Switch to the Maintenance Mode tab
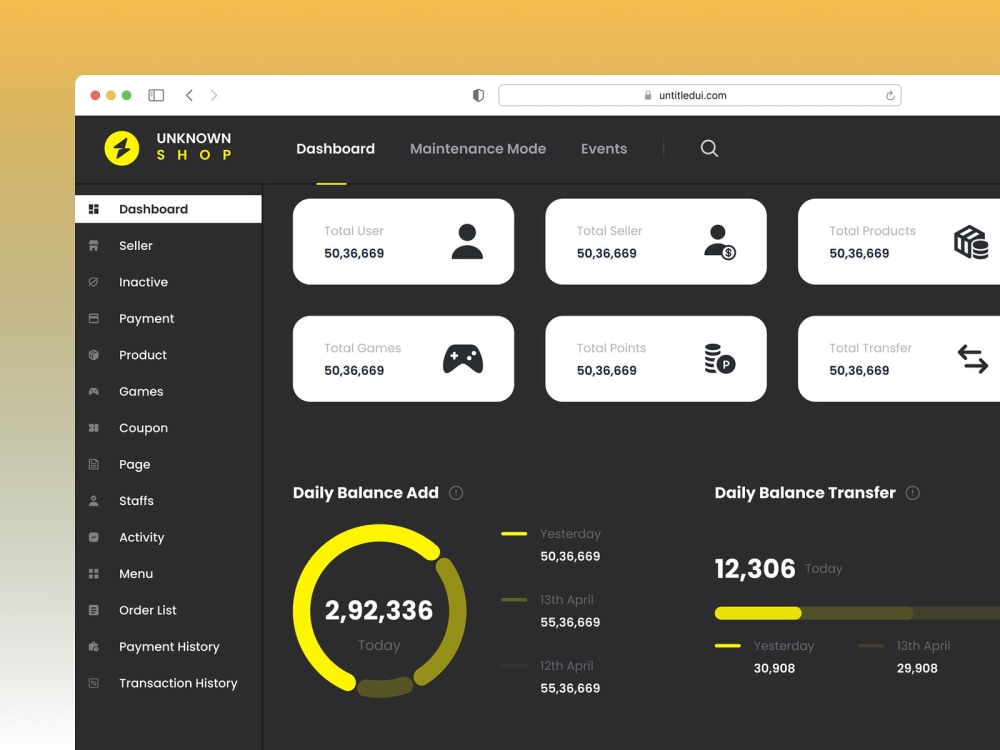 tap(478, 148)
